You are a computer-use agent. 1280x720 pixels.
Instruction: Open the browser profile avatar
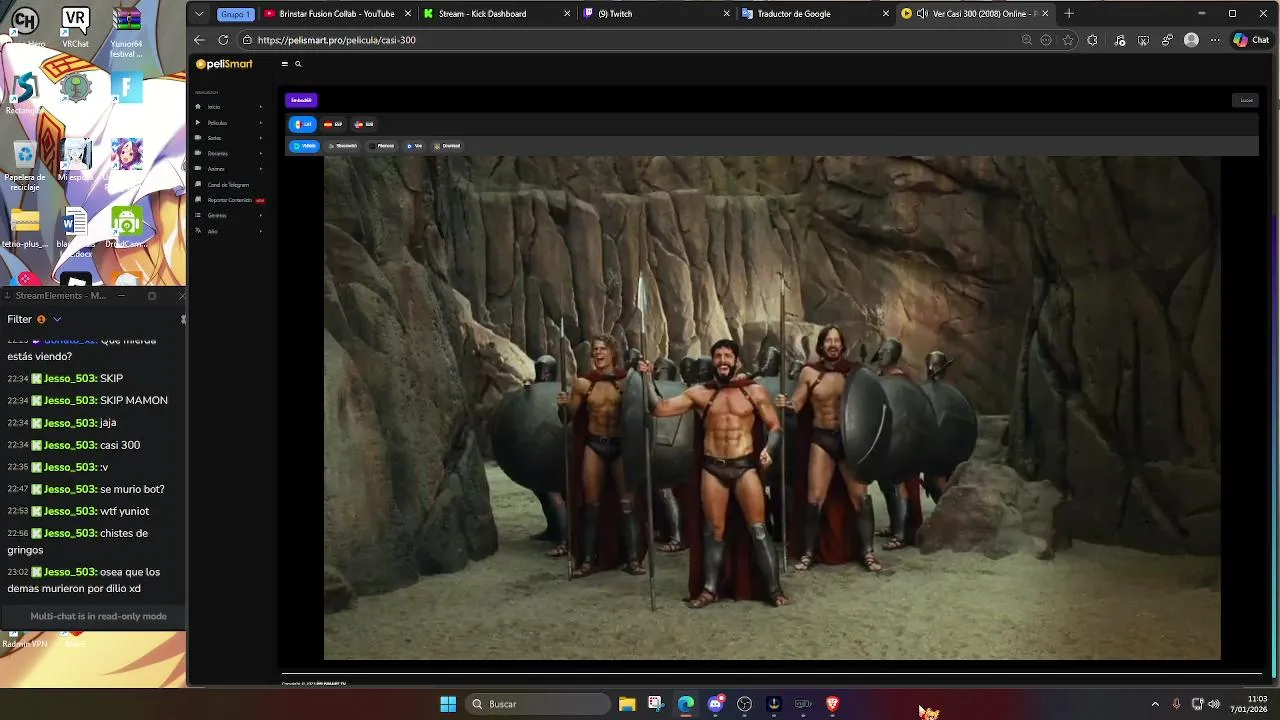1191,40
